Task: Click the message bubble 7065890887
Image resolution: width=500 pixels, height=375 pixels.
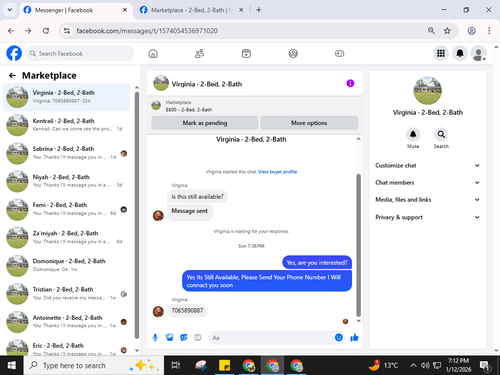Action: coord(187,311)
